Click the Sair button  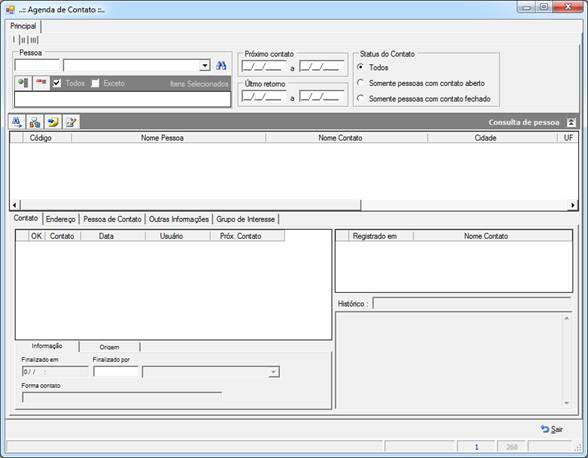[552, 429]
